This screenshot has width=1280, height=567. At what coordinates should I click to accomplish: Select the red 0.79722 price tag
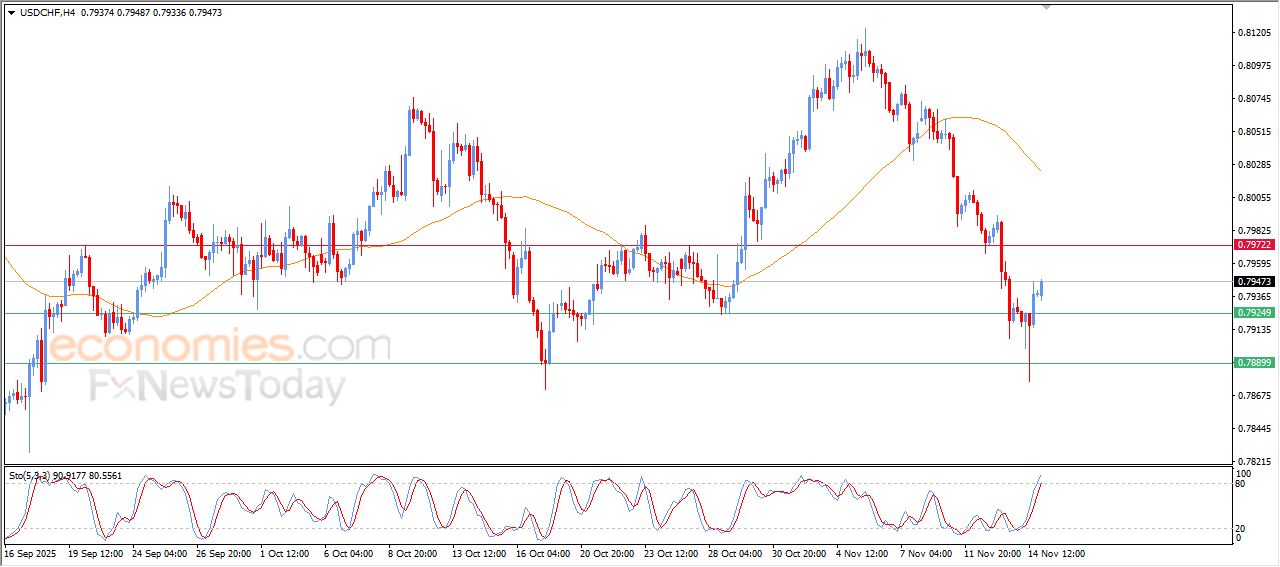[1254, 245]
